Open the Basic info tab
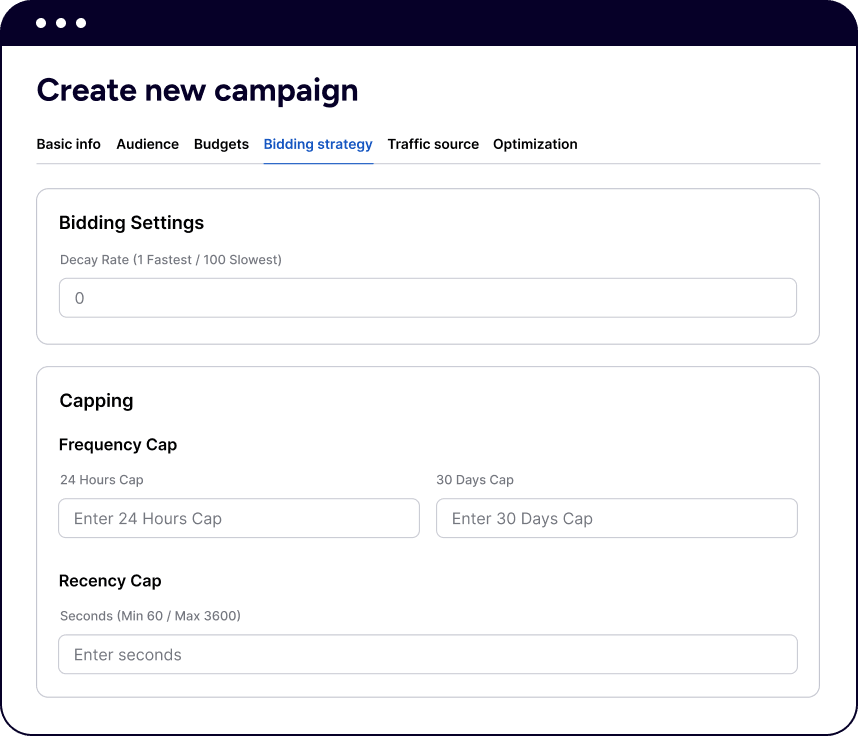Image resolution: width=858 pixels, height=736 pixels. pos(68,144)
